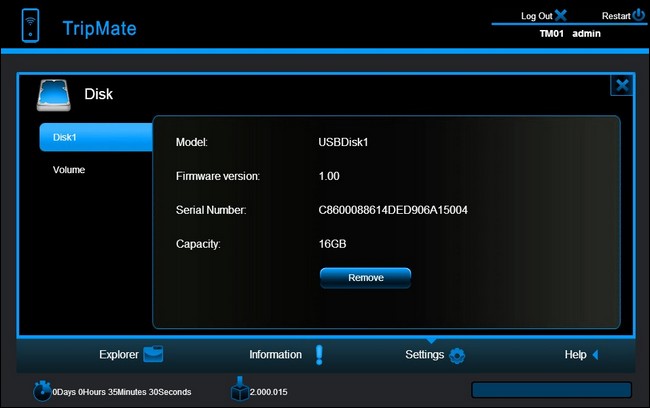Click the blue disk drive icon
The image size is (650, 408).
[53, 96]
